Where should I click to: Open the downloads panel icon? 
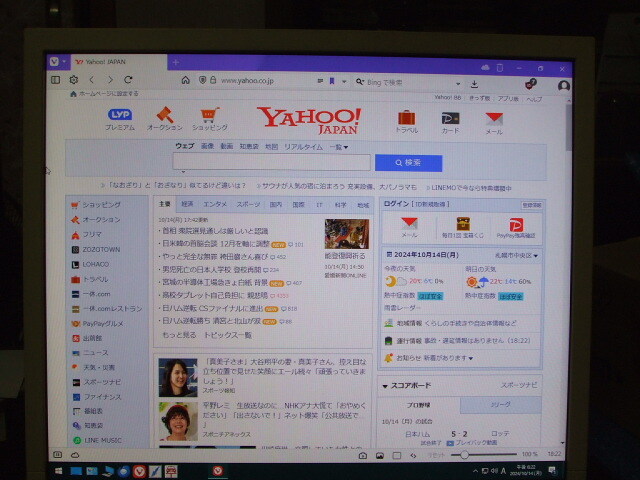(x=474, y=84)
